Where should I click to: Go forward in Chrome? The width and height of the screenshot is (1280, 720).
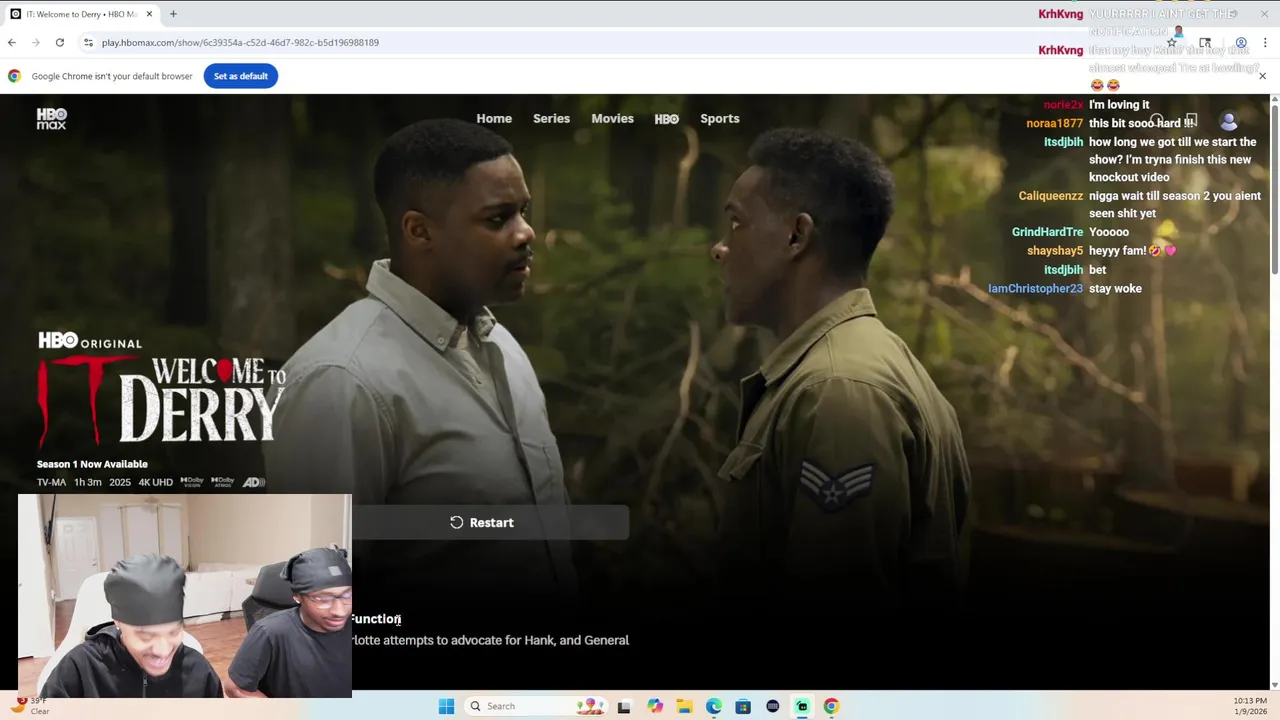36,42
